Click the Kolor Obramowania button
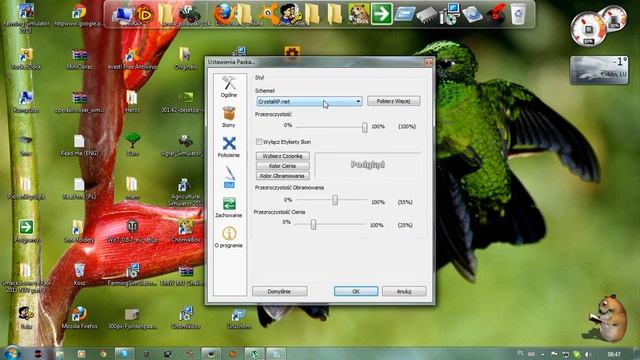This screenshot has height=360, width=640. [282, 176]
